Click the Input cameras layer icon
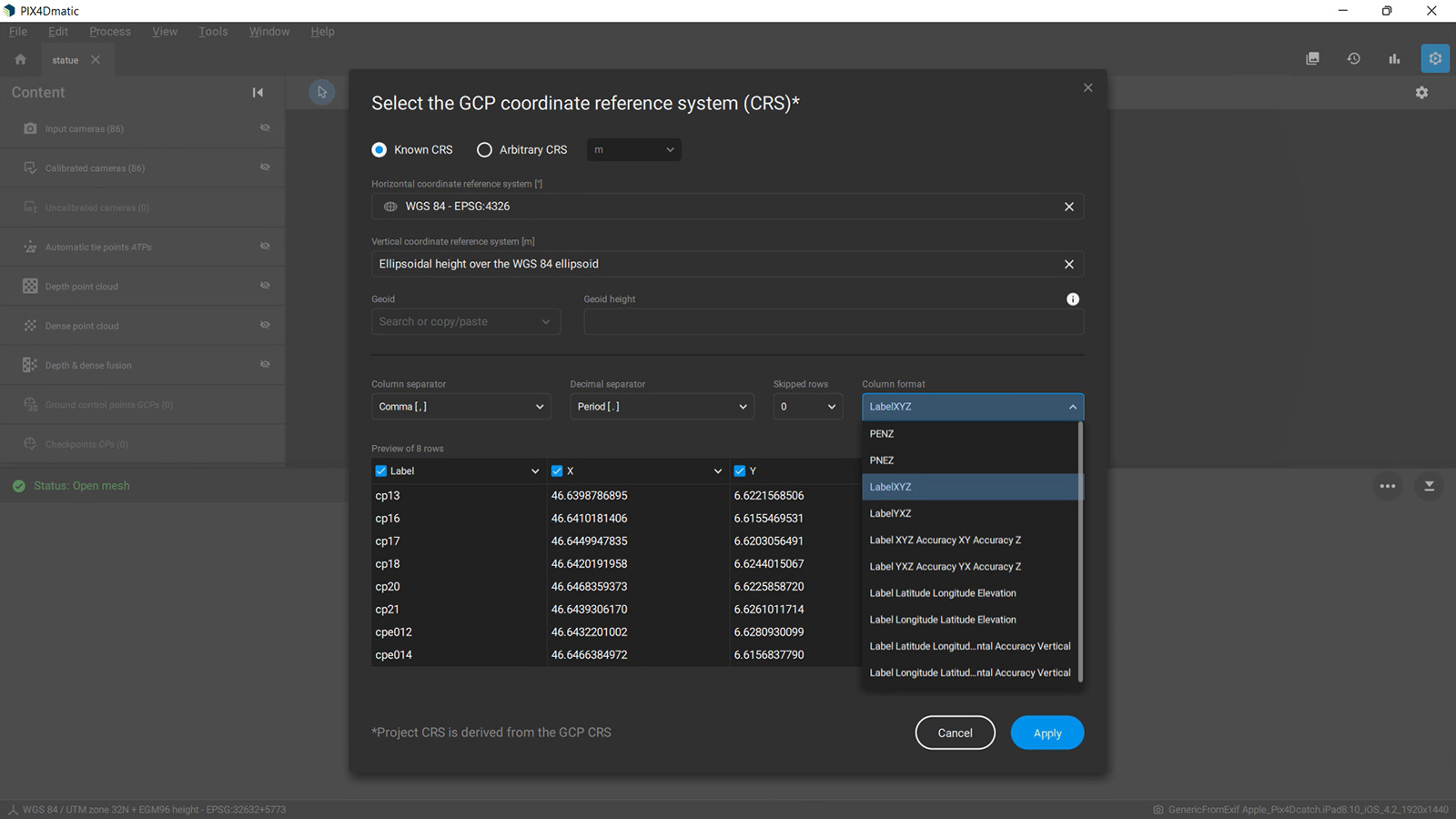Viewport: 1456px width, 819px height. coord(30,128)
